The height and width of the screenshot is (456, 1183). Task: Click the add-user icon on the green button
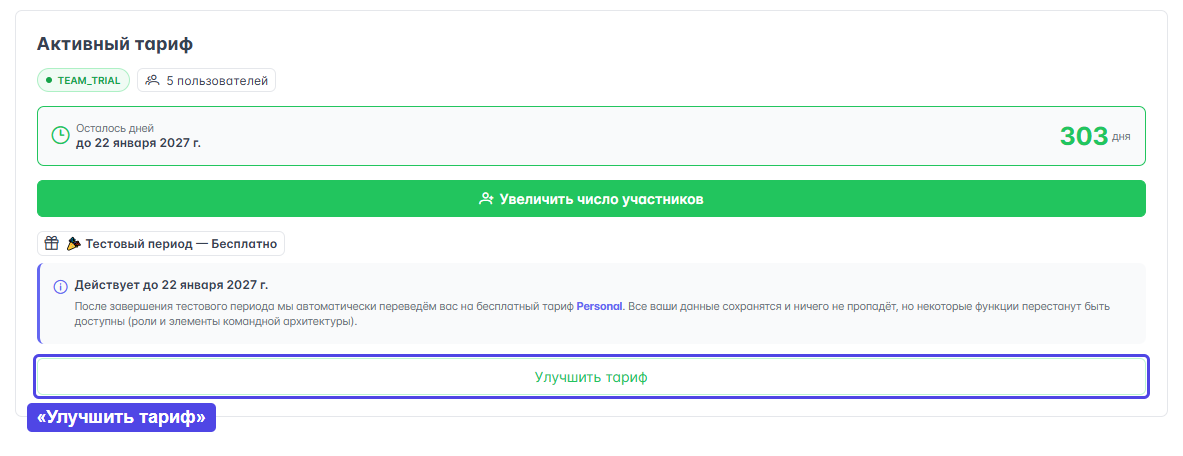486,199
